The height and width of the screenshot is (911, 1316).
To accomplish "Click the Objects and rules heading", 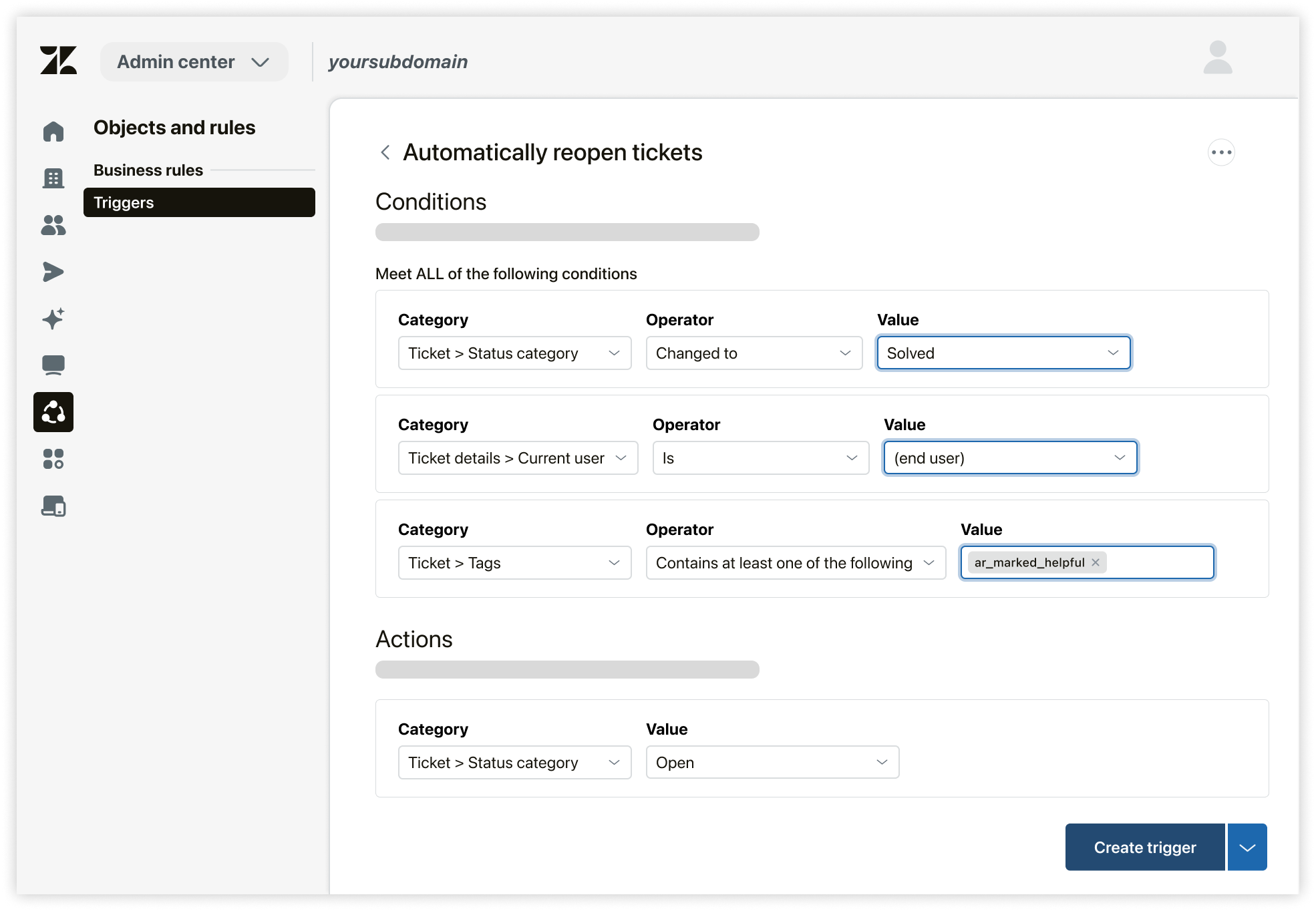I will tap(174, 128).
